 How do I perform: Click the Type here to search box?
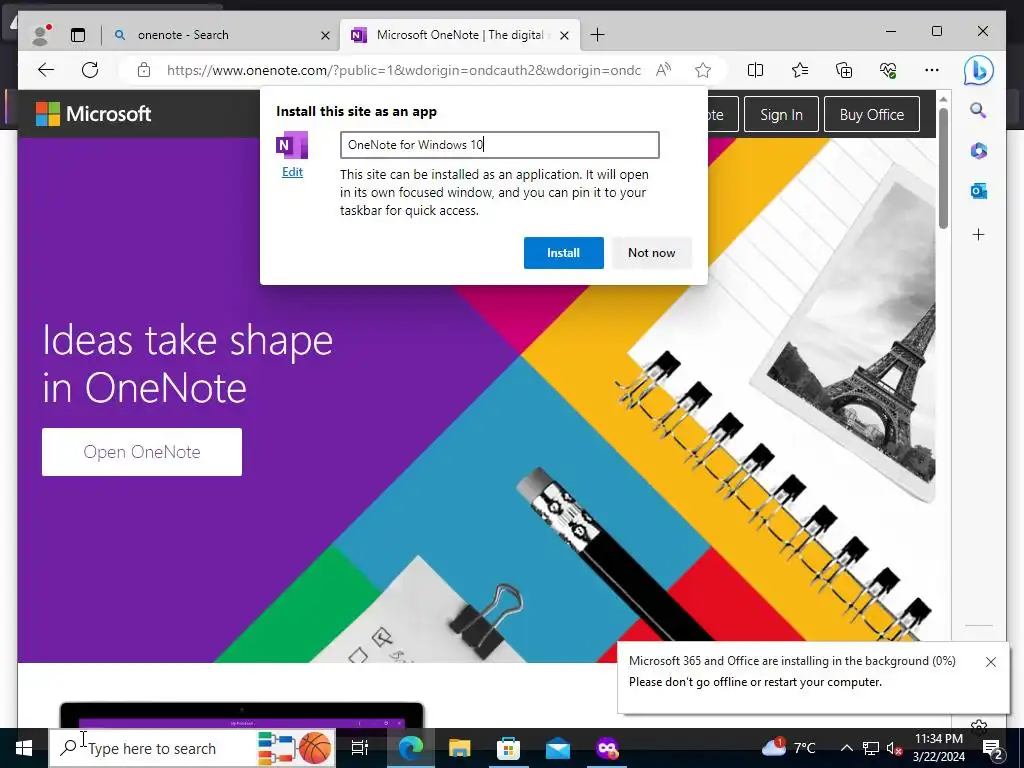pos(193,748)
